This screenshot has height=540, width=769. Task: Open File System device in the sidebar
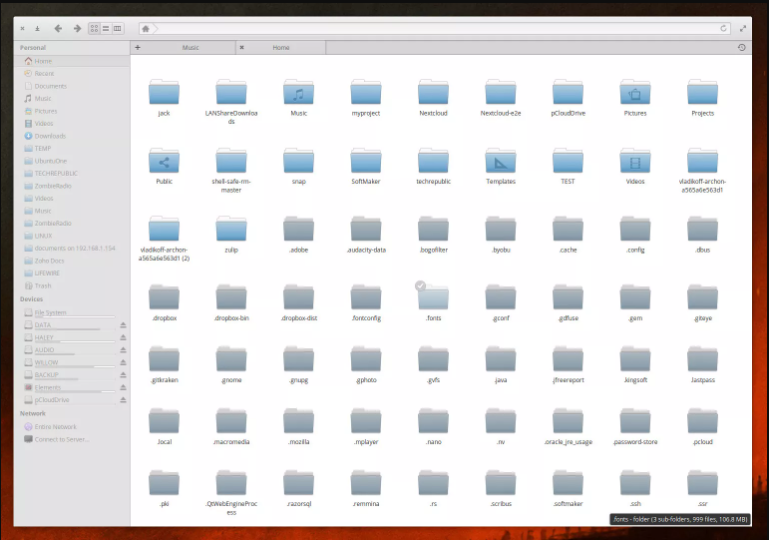[x=72, y=312]
